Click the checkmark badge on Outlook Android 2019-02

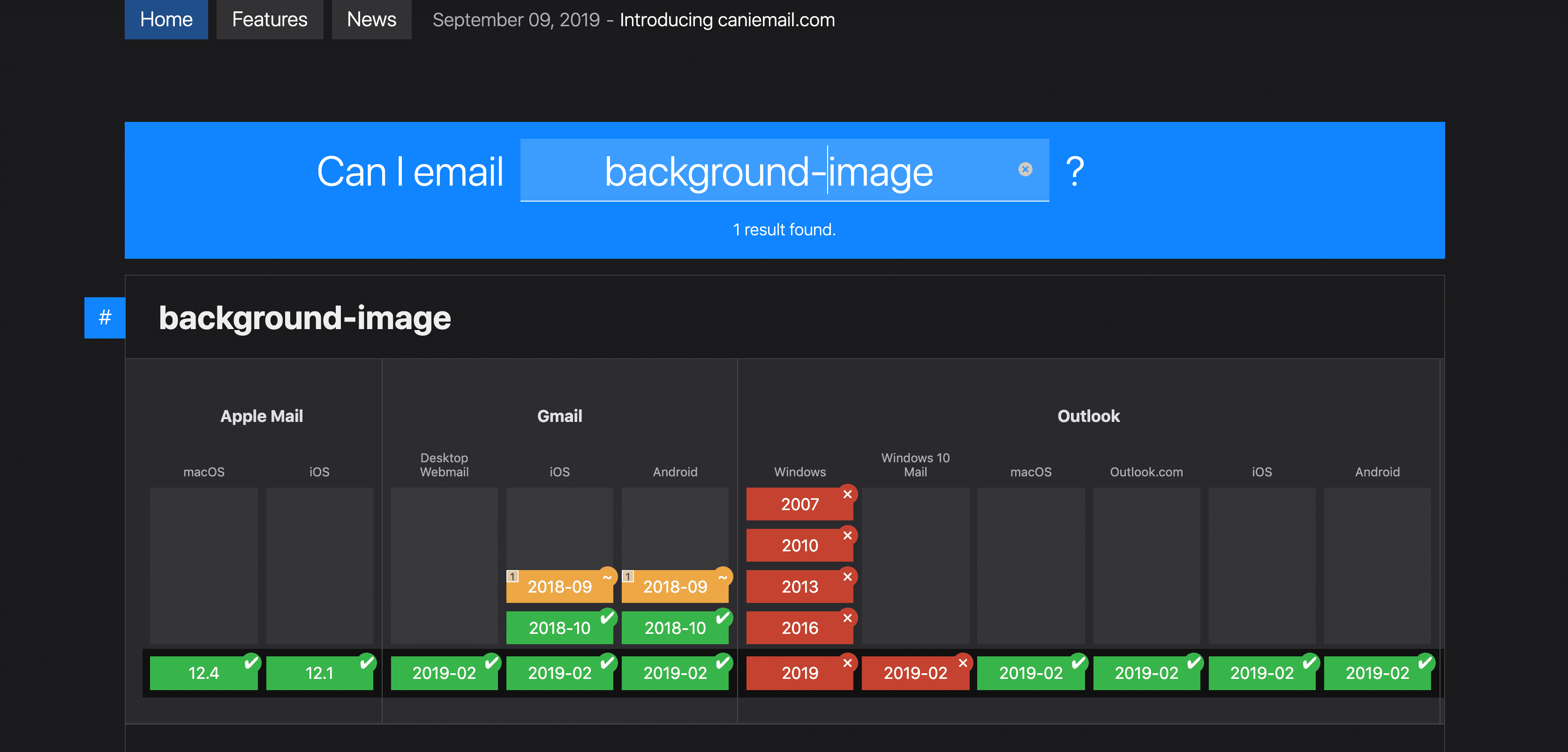tap(1425, 662)
